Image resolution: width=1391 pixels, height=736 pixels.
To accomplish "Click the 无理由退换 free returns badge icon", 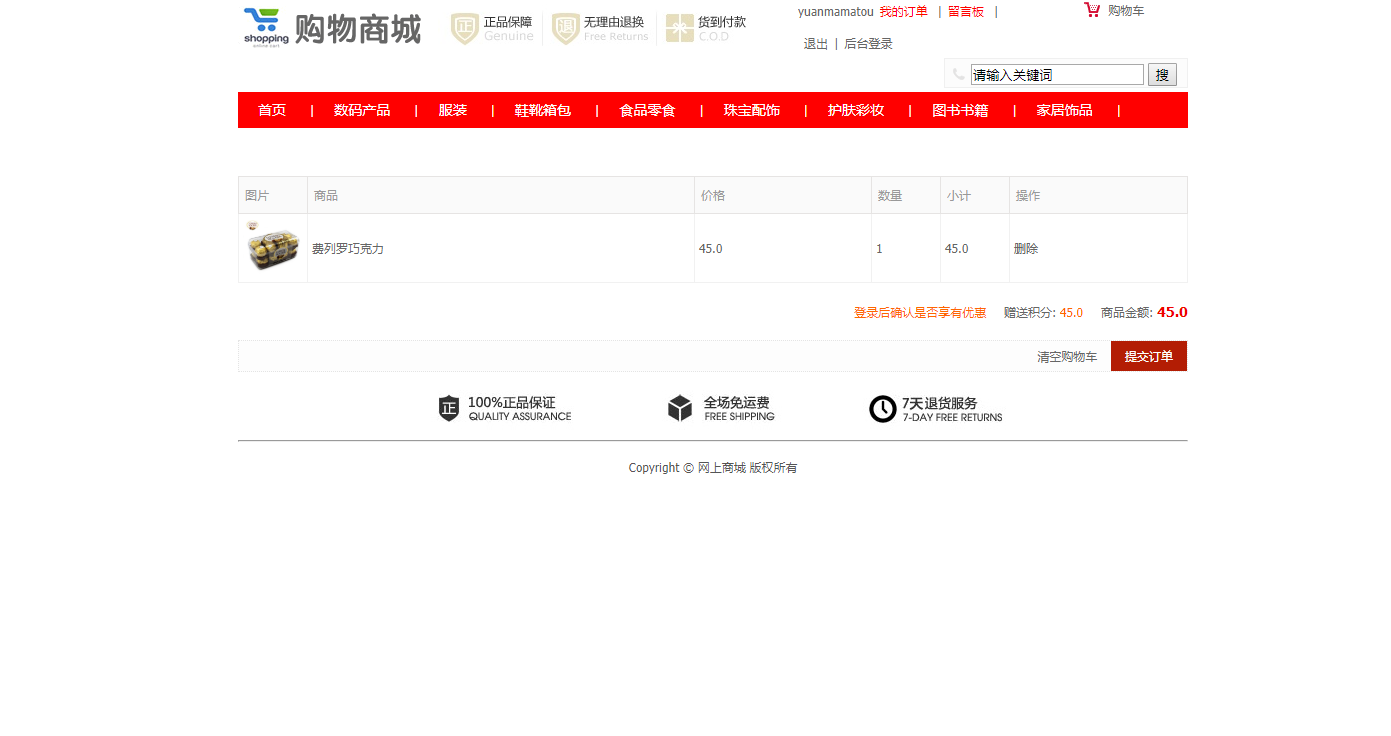I will (x=566, y=27).
